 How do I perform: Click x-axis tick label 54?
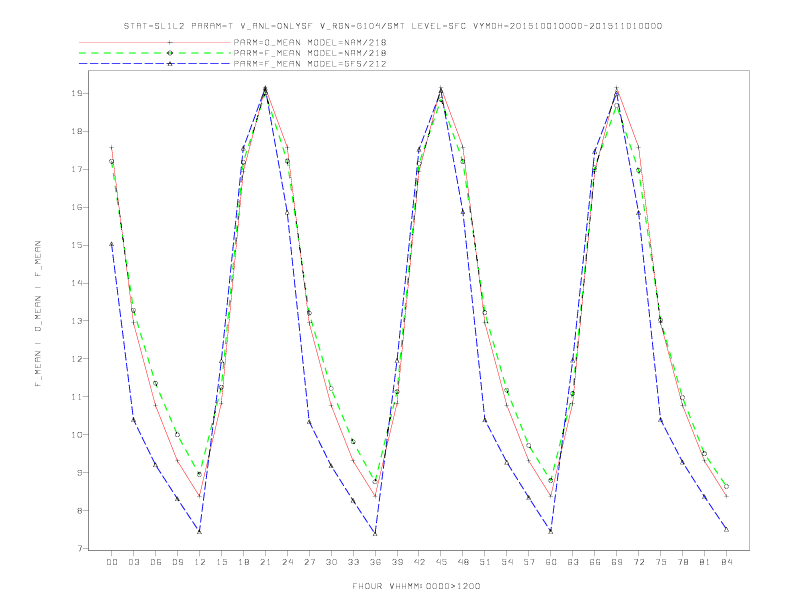507,562
